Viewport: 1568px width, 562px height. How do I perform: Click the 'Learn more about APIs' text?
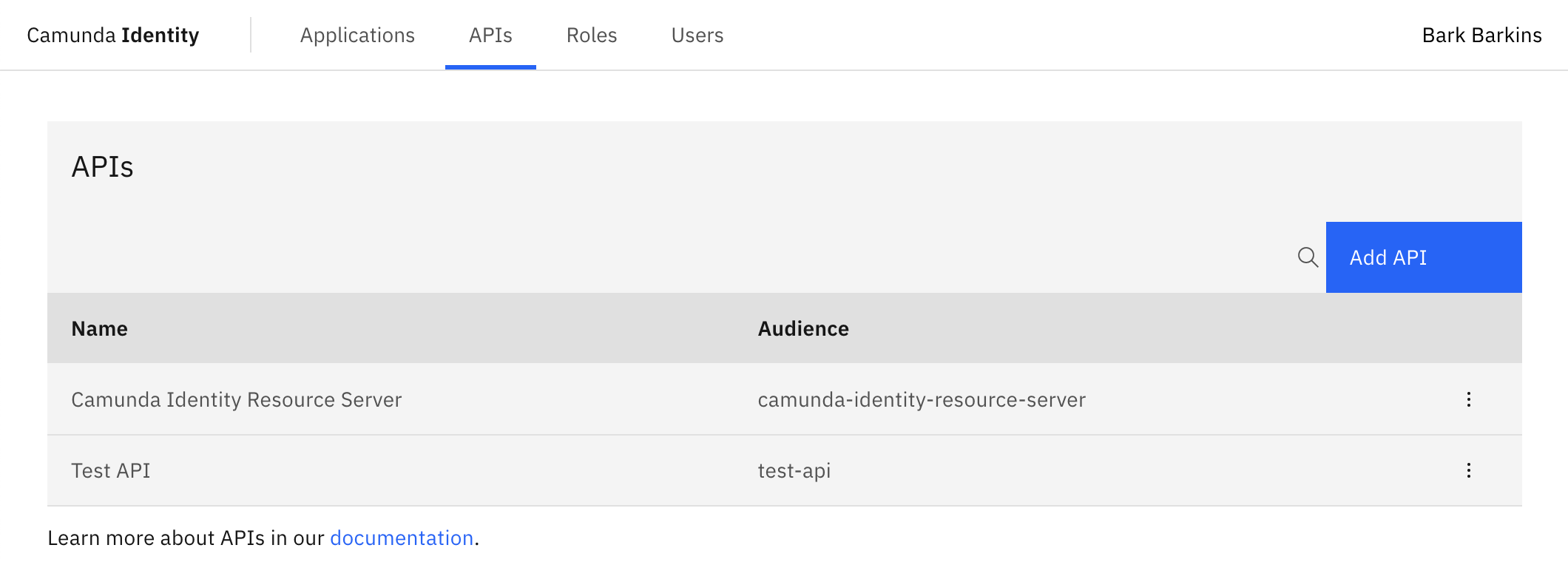(x=185, y=538)
